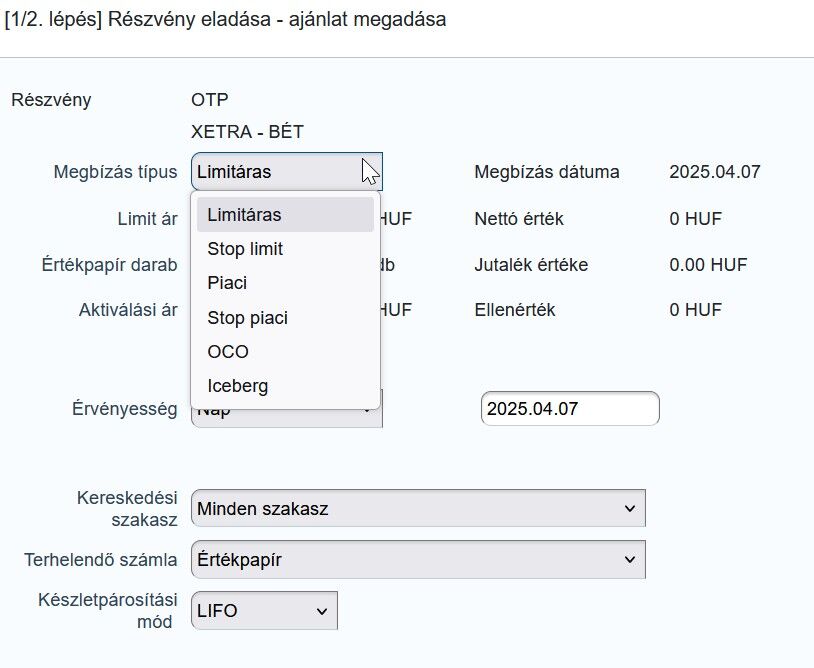Pick the Piaci order type option
Image resolution: width=814 pixels, height=668 pixels.
285,283
